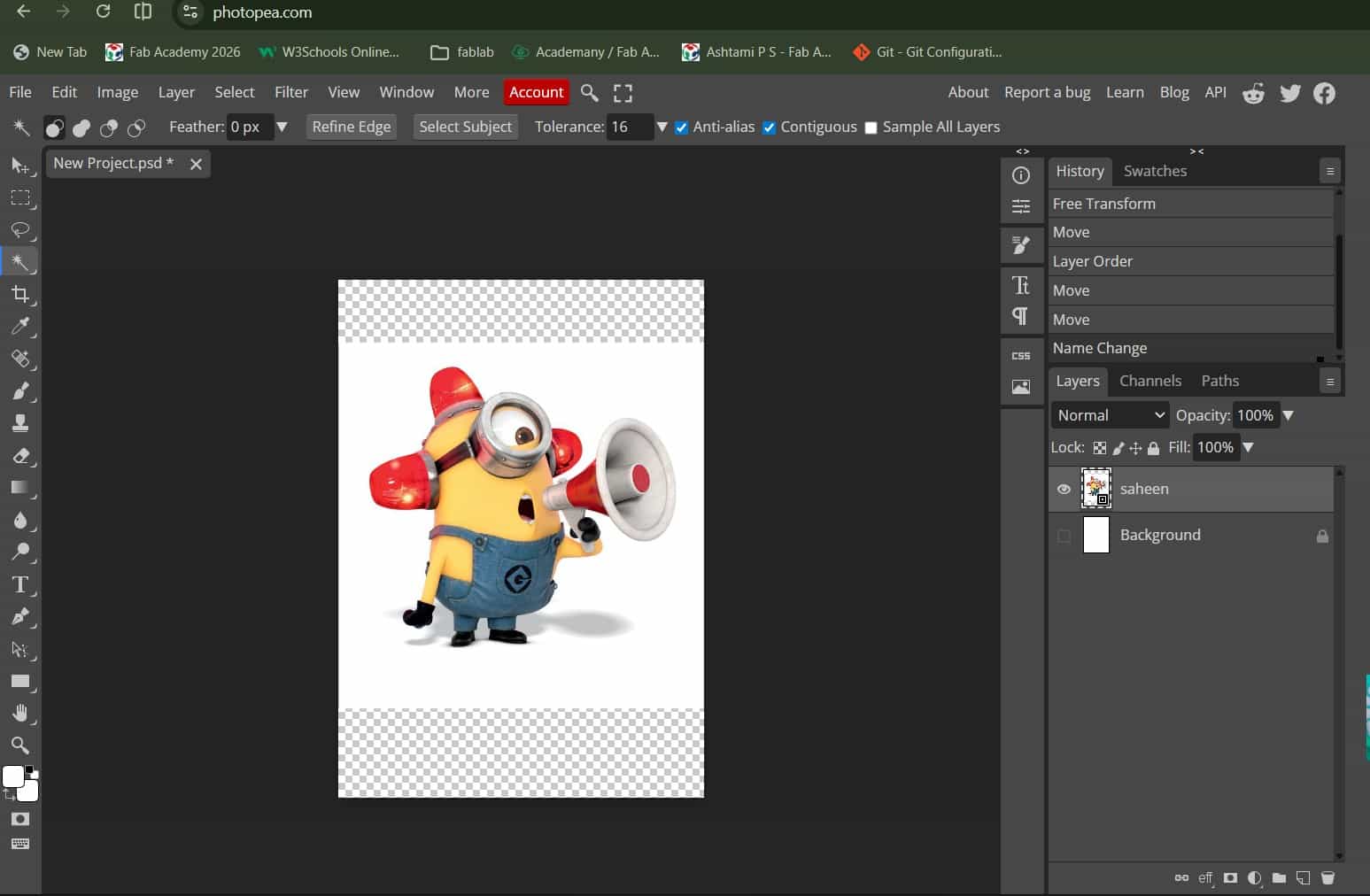
Task: Uncheck the Contiguous option
Action: (769, 127)
